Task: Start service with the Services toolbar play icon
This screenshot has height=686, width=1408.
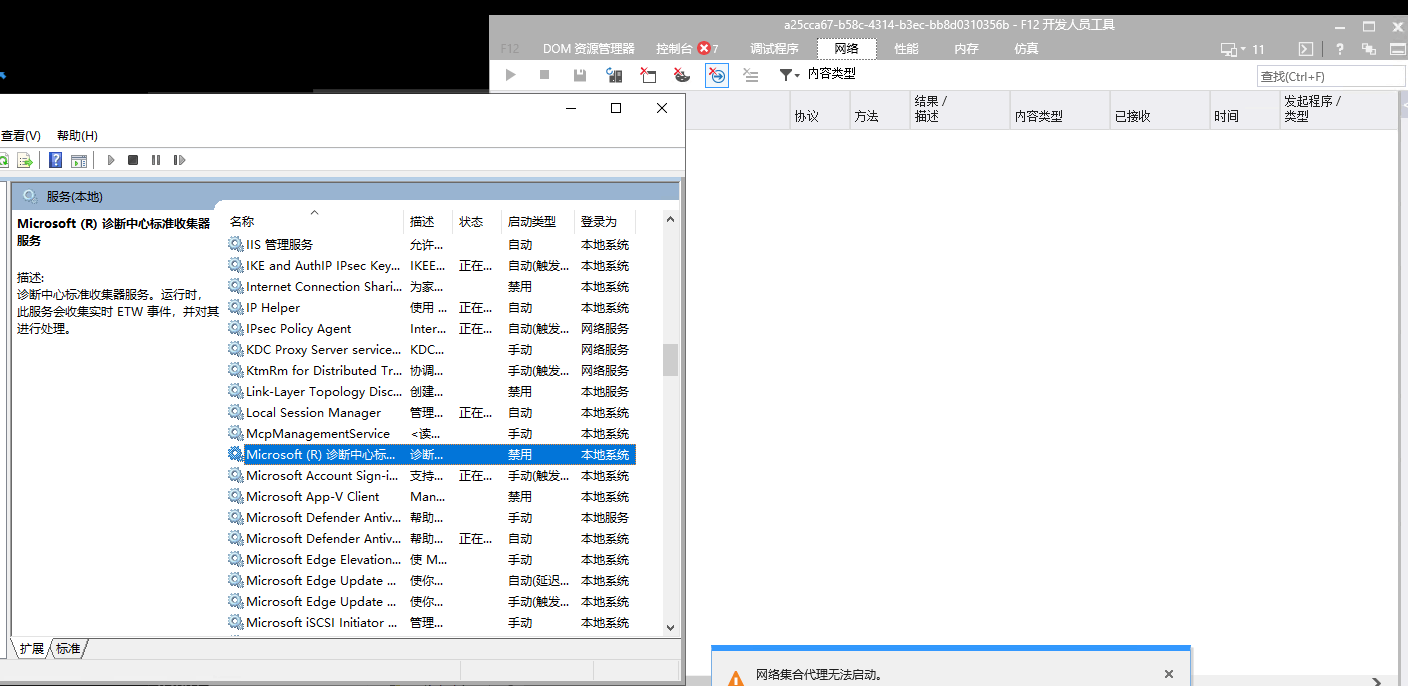Action: click(x=111, y=160)
